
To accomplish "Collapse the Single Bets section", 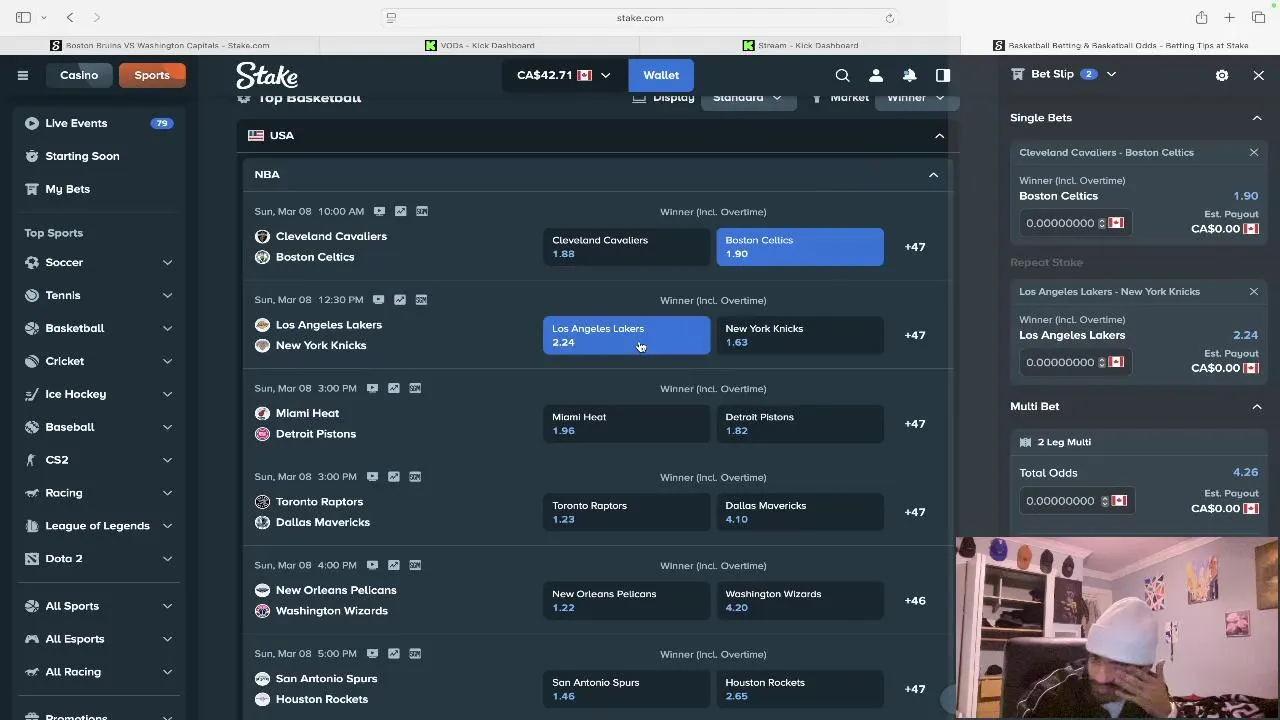I will point(1257,118).
